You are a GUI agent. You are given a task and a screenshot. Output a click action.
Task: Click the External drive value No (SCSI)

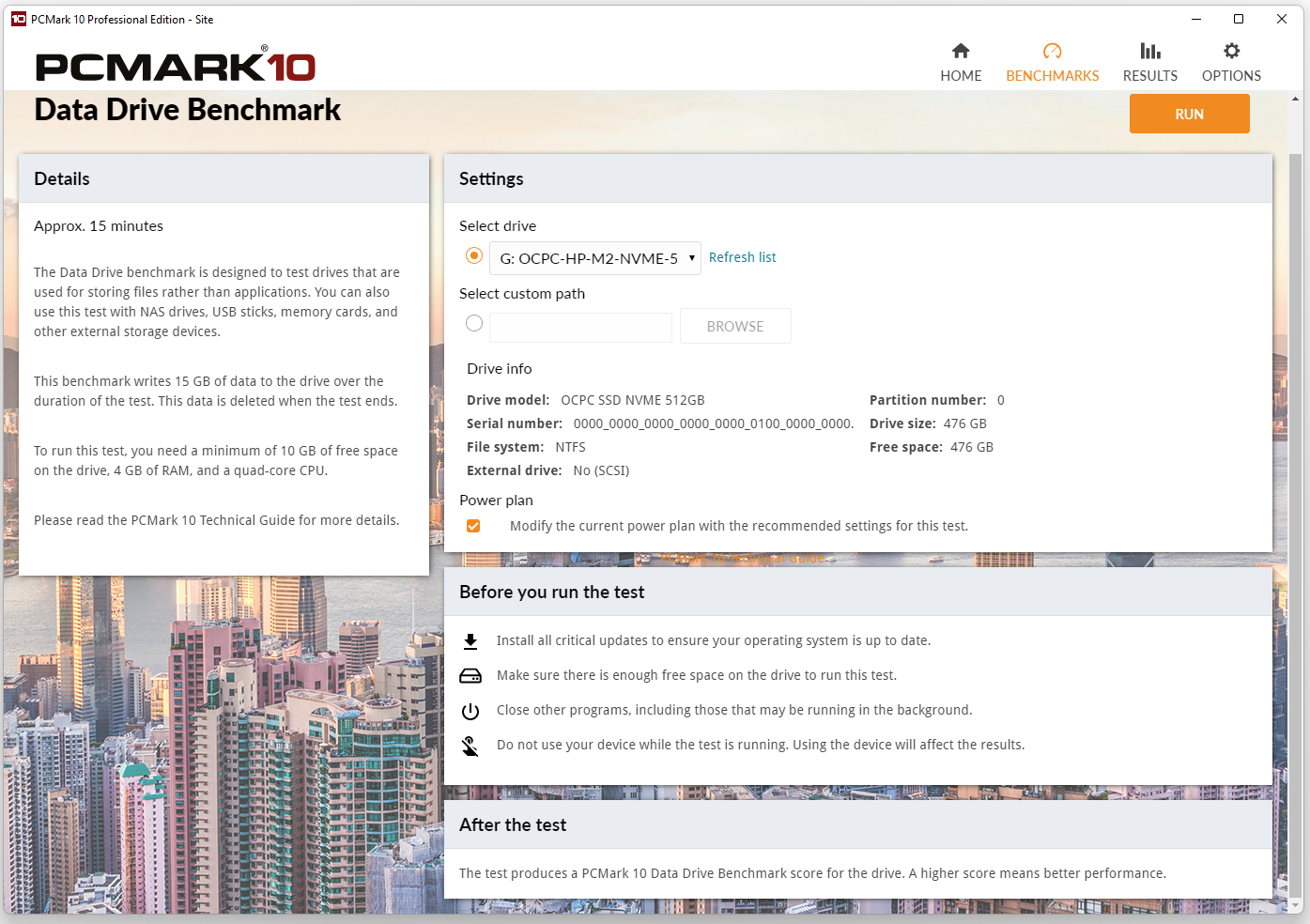(601, 470)
